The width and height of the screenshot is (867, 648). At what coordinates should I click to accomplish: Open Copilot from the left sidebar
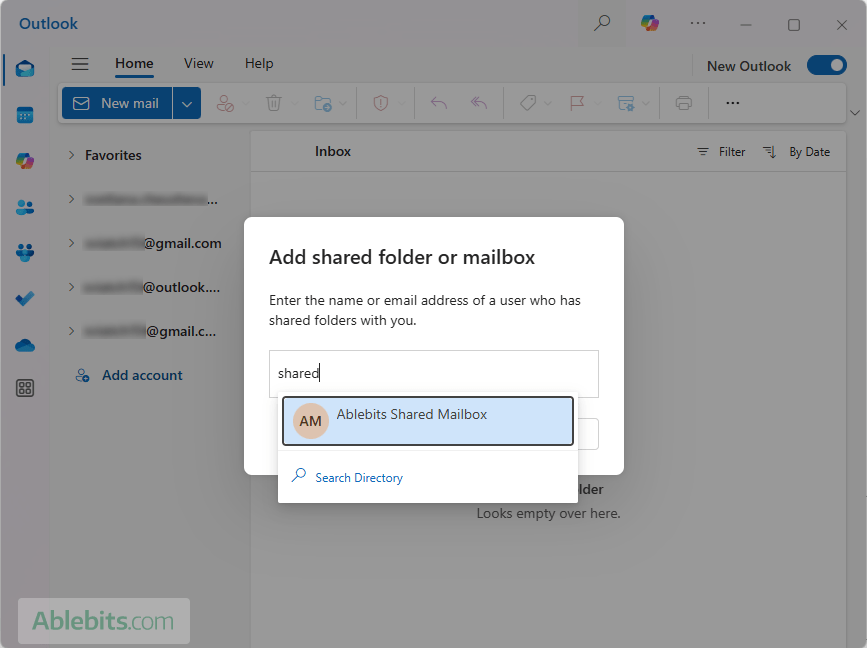25,161
